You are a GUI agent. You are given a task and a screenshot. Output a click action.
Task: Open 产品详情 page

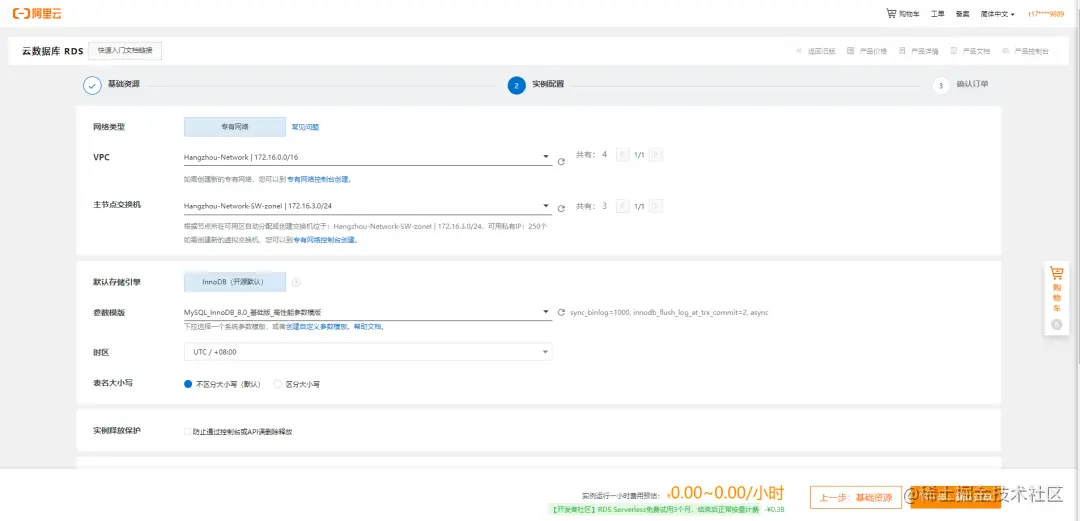(x=919, y=51)
